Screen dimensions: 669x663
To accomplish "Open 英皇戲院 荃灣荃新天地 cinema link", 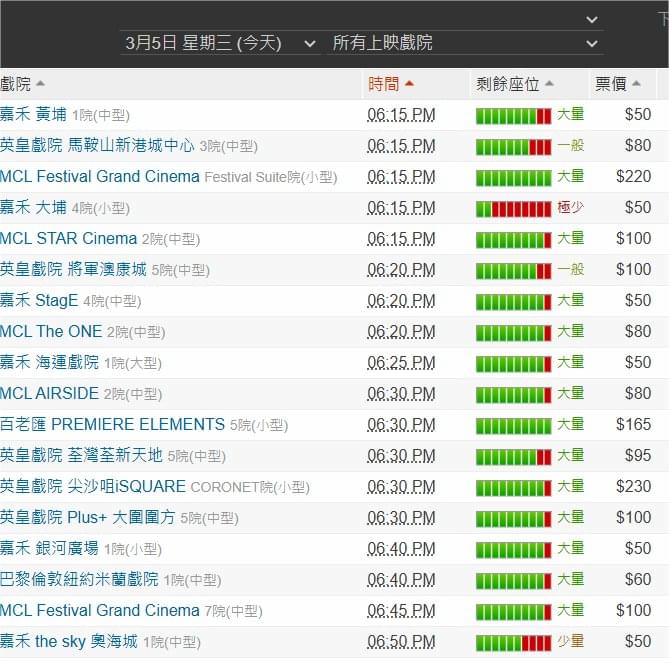I will click(x=81, y=455).
